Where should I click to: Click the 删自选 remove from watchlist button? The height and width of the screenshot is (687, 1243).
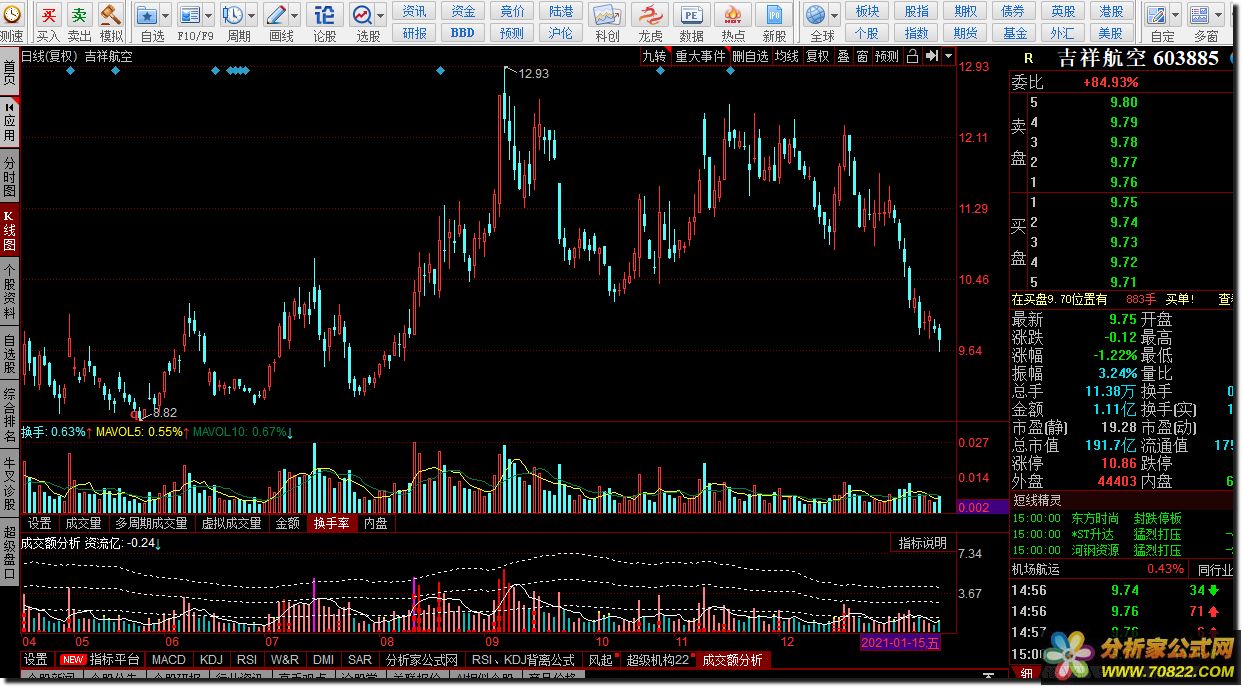tap(750, 57)
